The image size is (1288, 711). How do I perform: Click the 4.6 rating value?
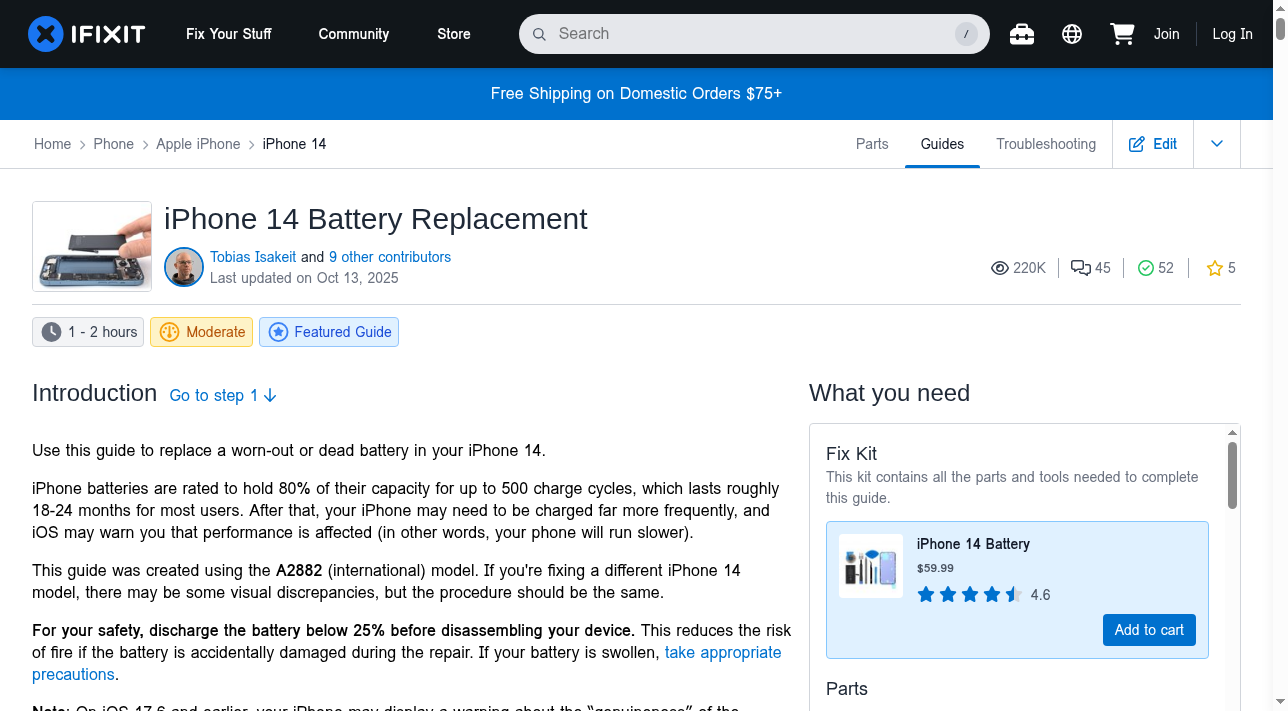1040,595
